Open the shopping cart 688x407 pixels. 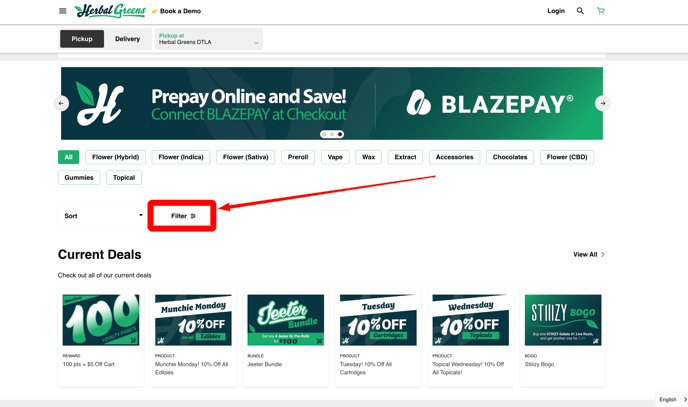(x=601, y=11)
